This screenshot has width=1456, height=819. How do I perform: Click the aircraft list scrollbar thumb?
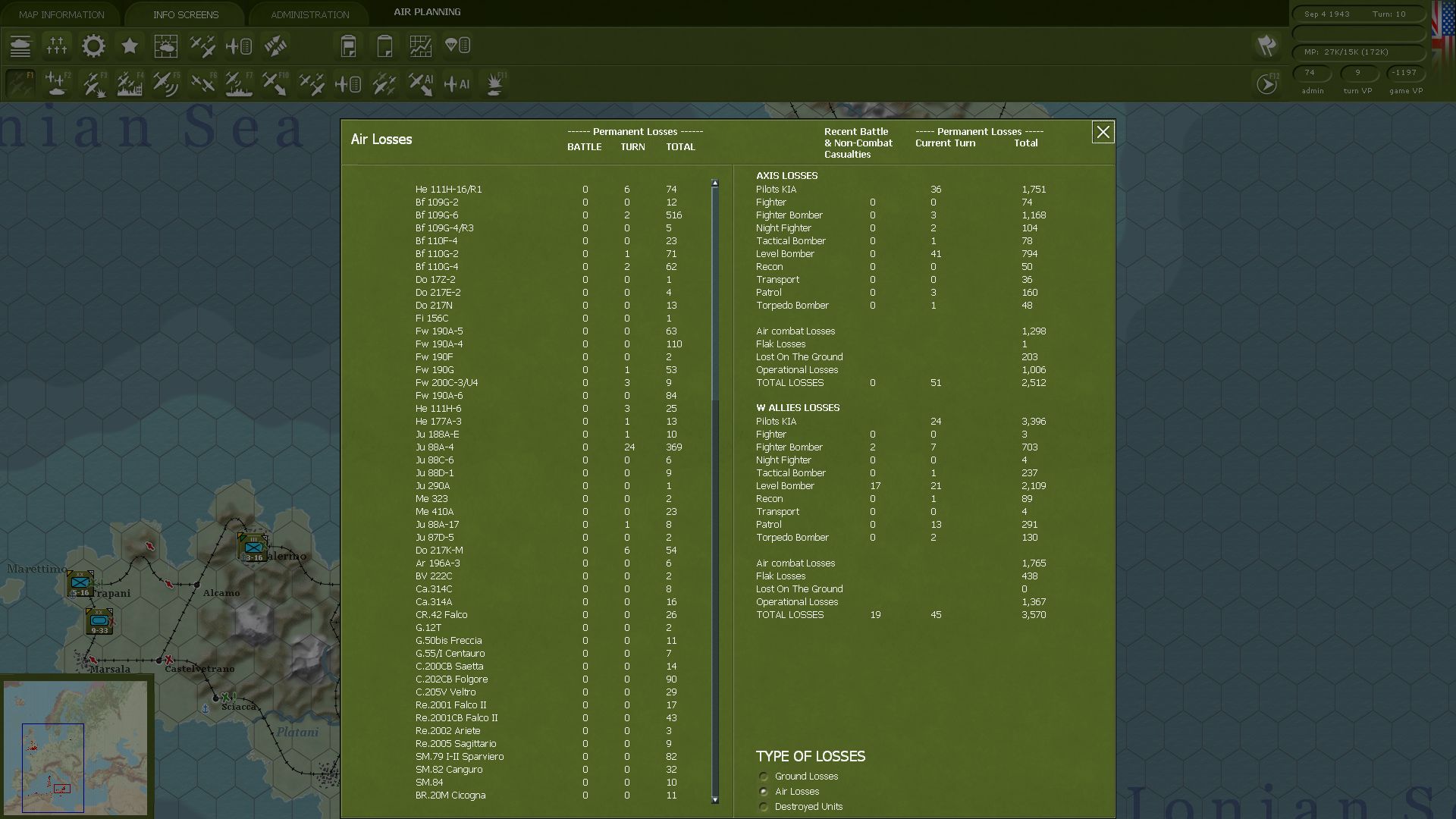coord(714,294)
